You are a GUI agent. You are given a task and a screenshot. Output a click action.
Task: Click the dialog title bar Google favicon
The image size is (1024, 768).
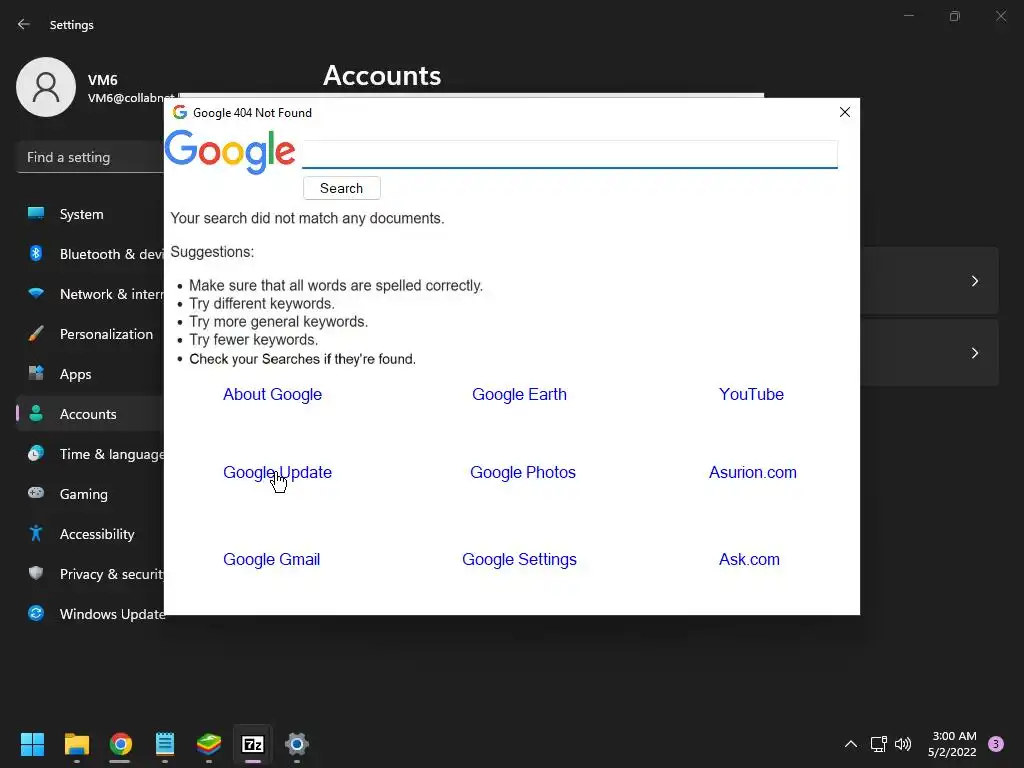coord(180,112)
